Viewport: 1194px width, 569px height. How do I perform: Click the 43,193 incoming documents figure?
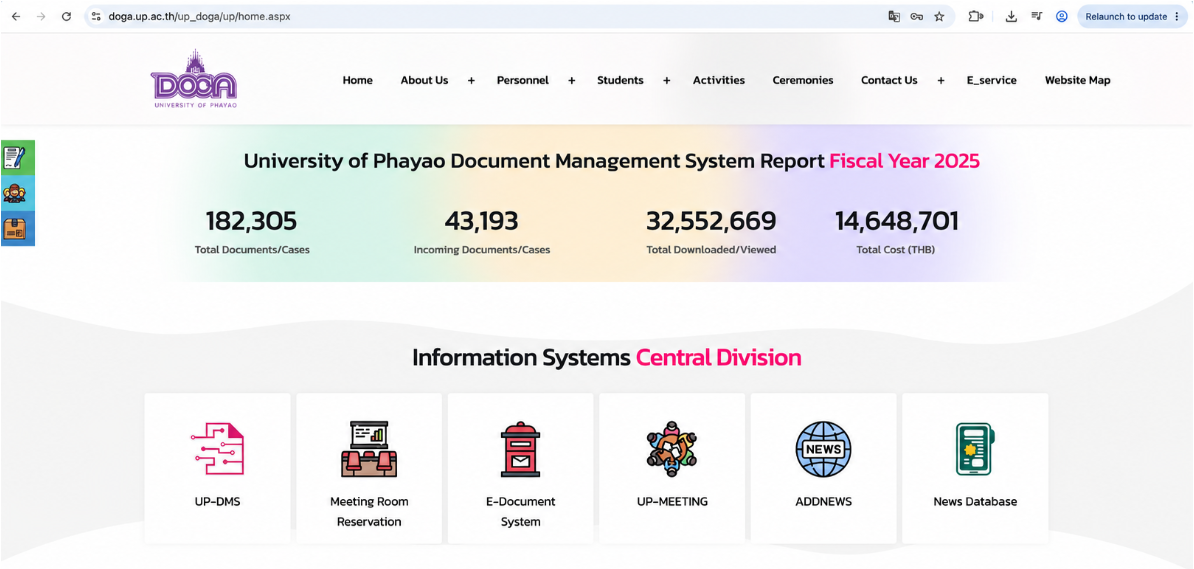click(481, 221)
